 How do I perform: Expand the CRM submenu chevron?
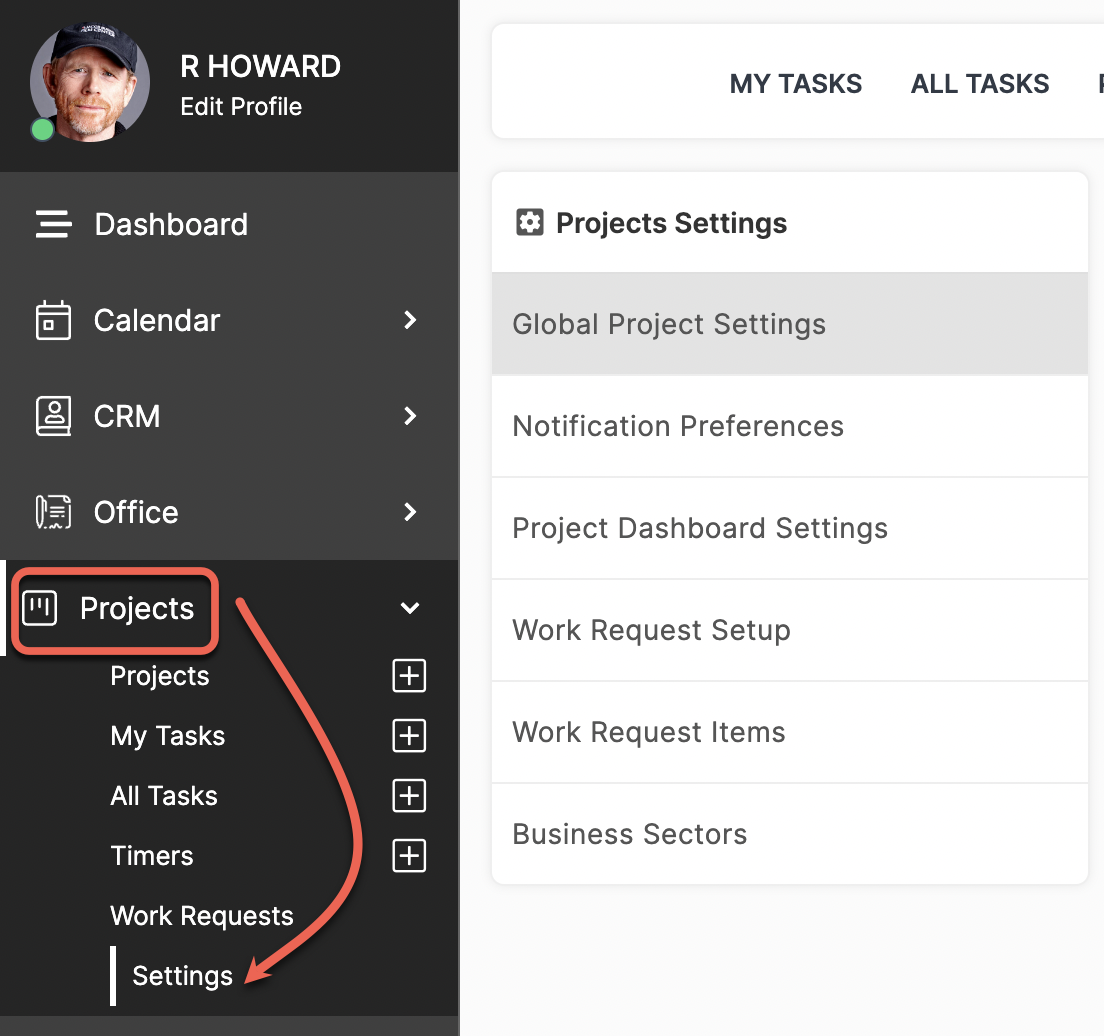tap(410, 416)
